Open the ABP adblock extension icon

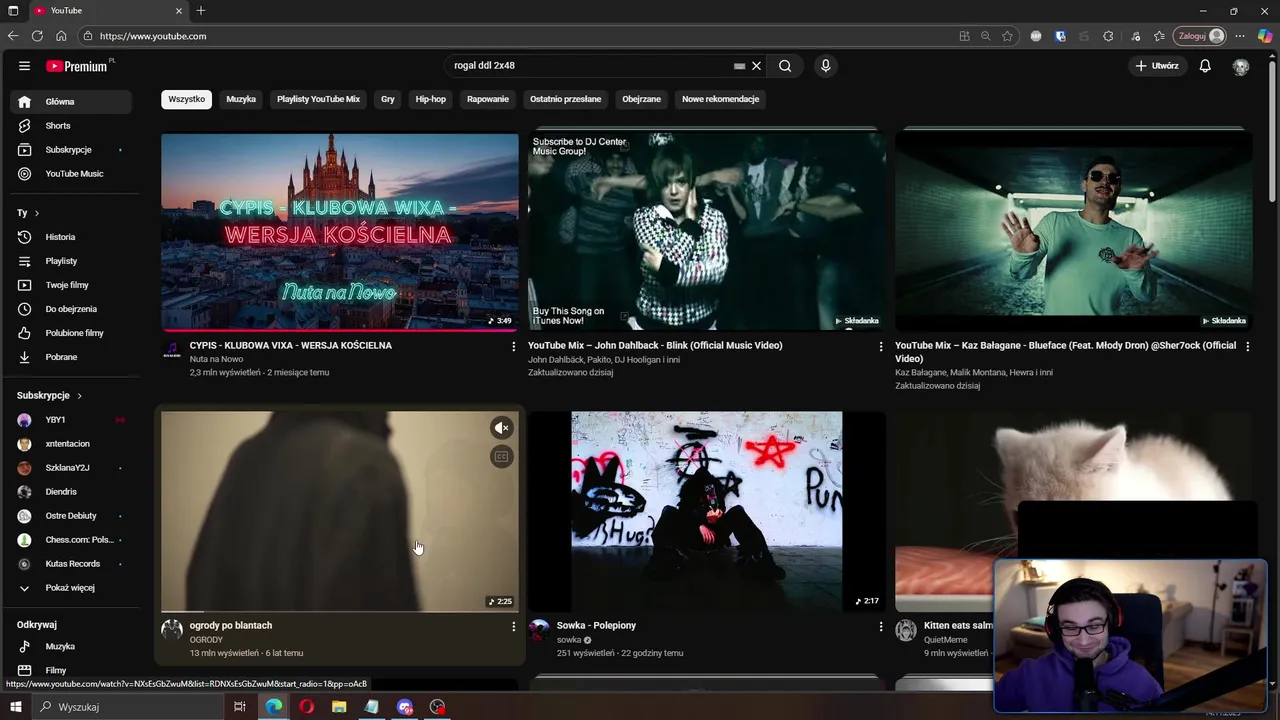1036,36
